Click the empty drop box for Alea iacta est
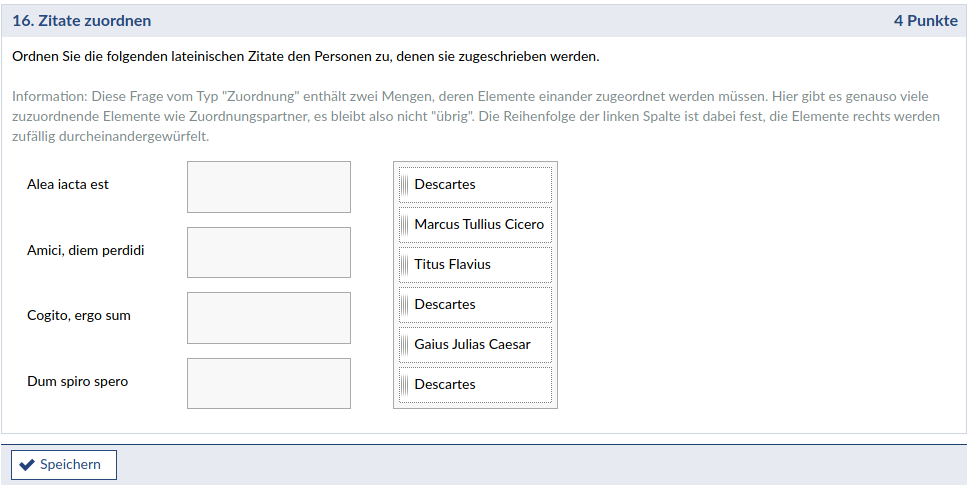The image size is (969, 488). click(268, 187)
